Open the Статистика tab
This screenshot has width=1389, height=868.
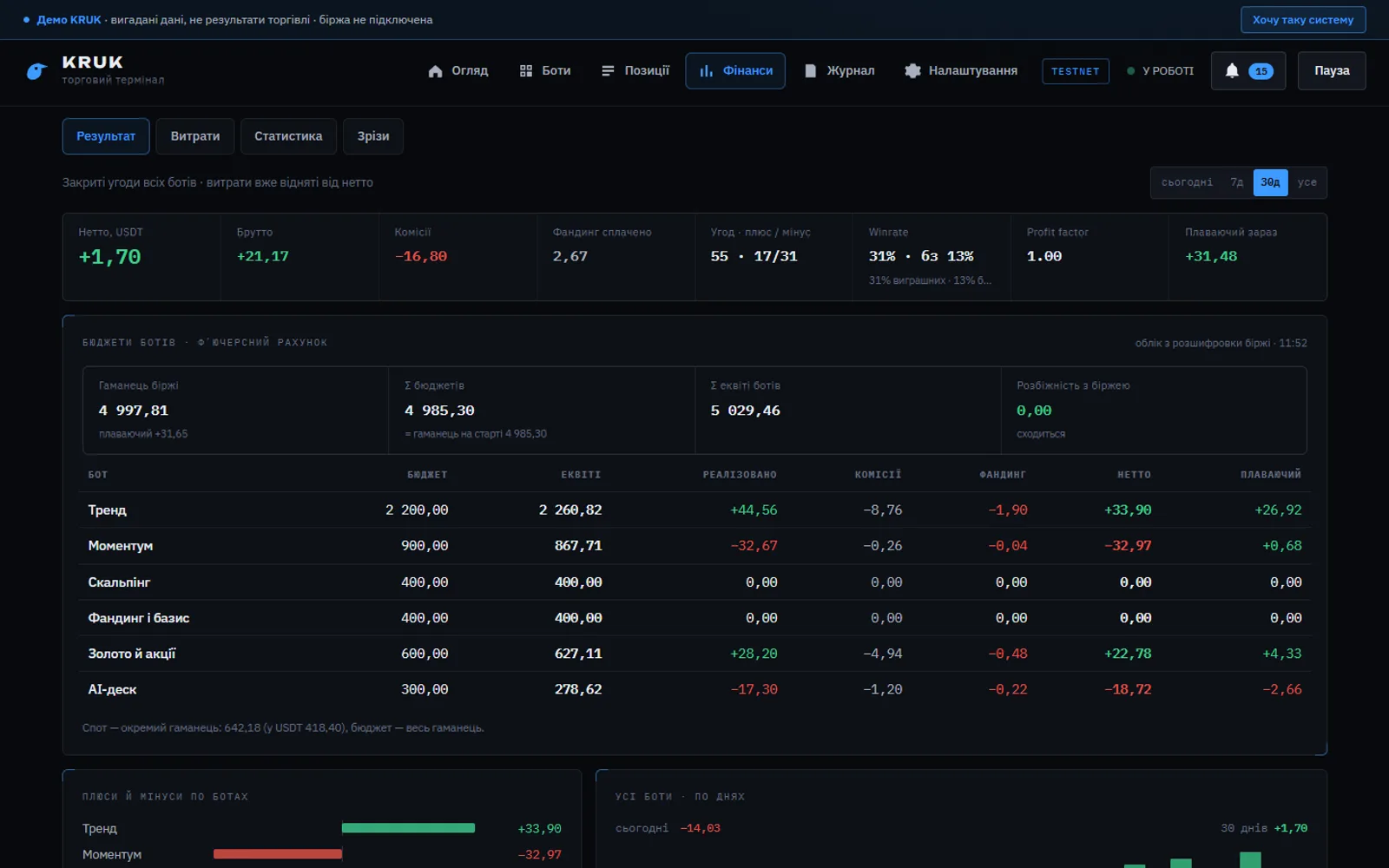pyautogui.click(x=288, y=136)
